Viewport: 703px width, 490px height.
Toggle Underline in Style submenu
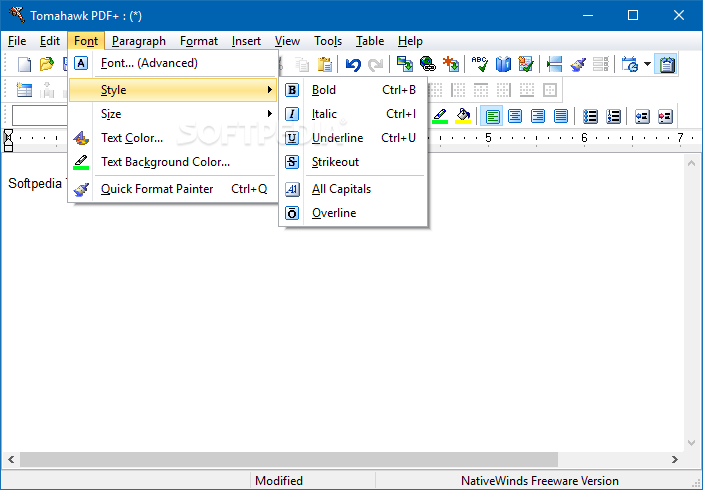coord(353,138)
